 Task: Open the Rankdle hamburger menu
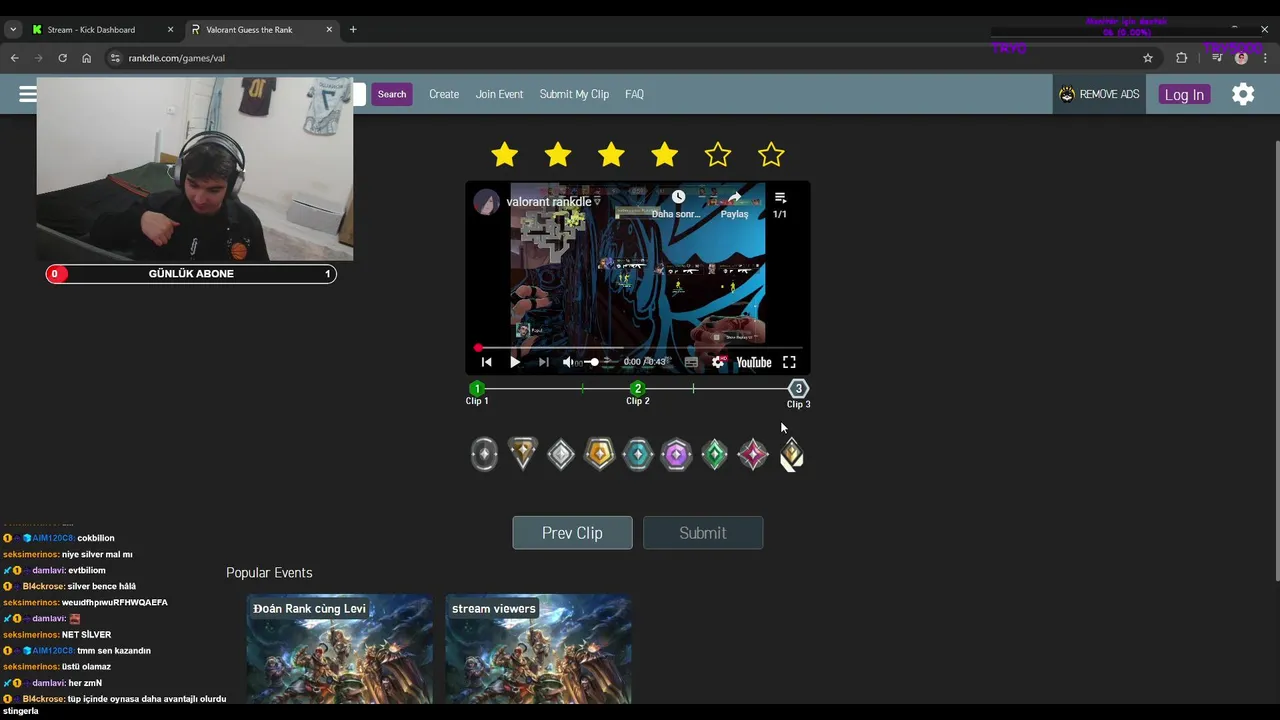click(x=27, y=94)
